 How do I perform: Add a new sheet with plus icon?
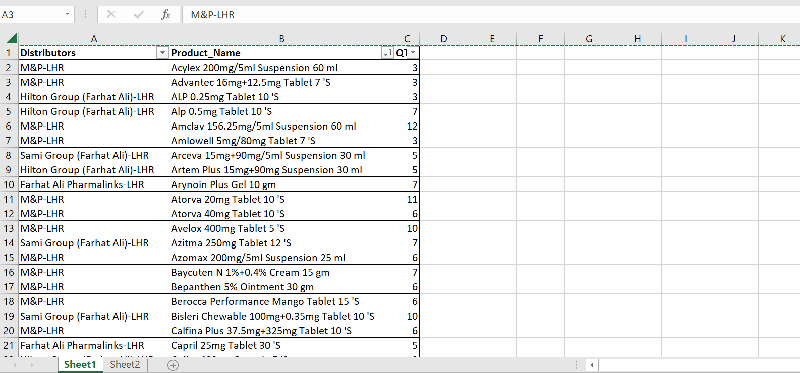coord(173,365)
